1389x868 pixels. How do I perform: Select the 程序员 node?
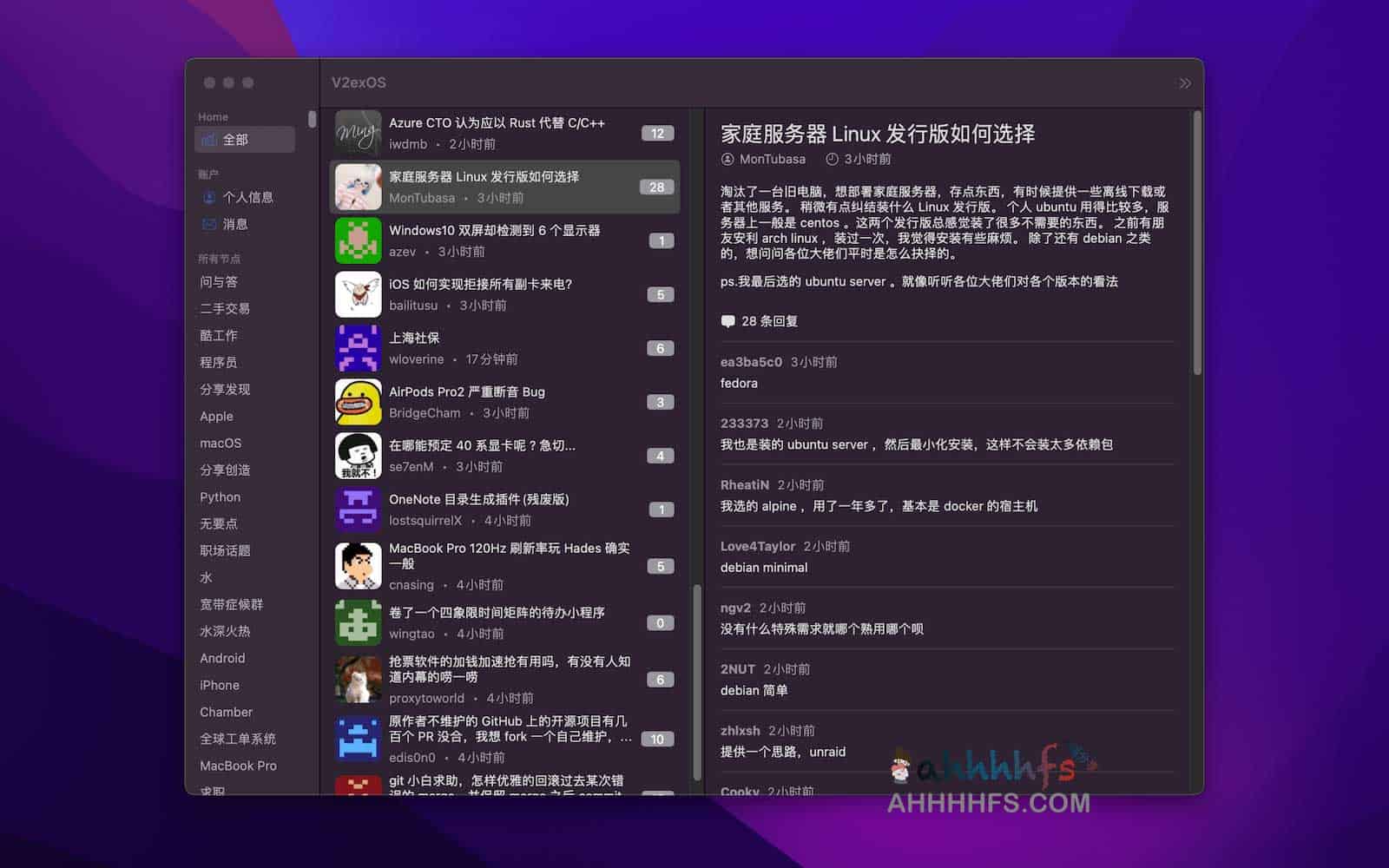[219, 363]
